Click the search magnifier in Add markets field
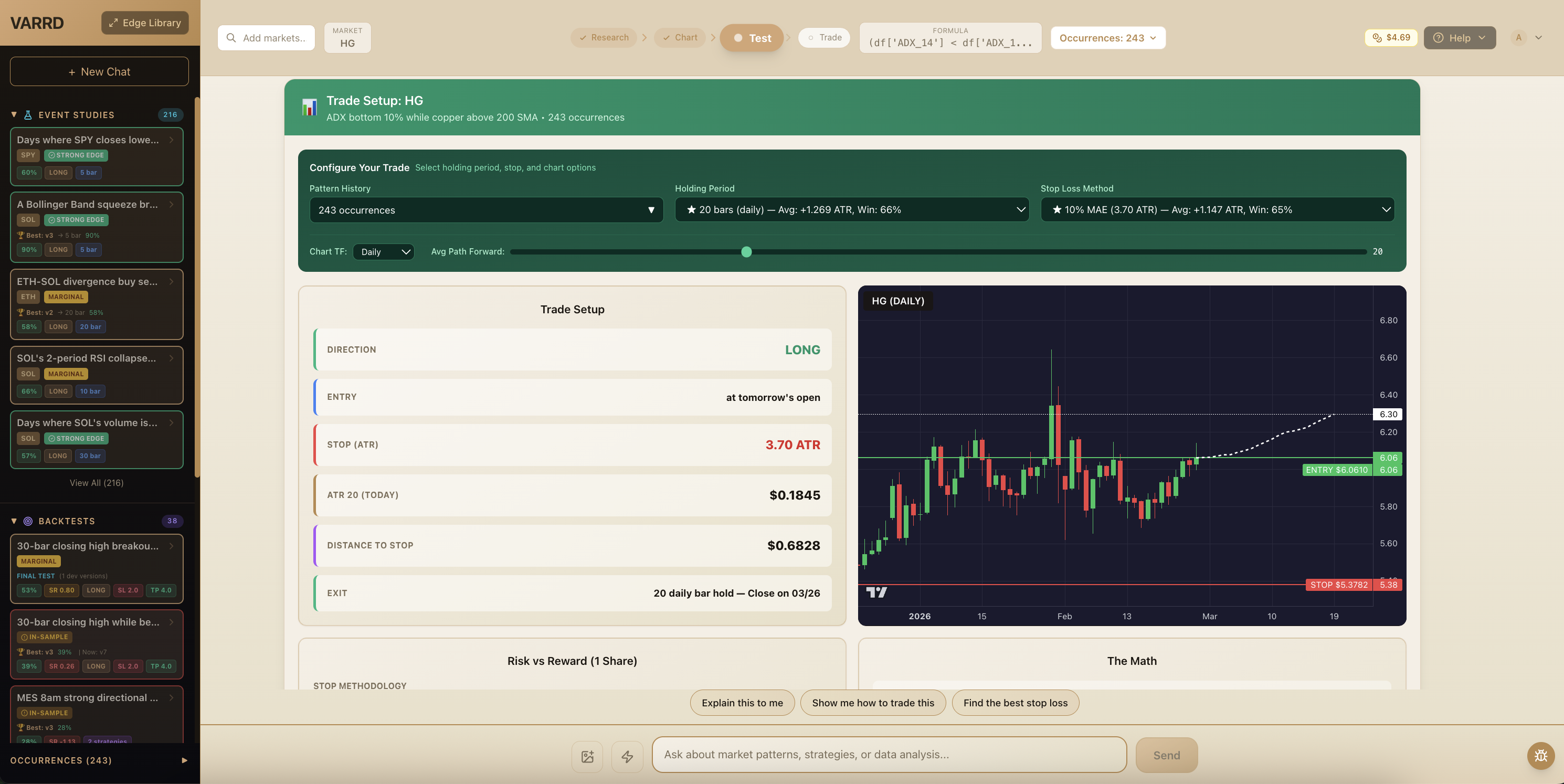The image size is (1564, 784). click(x=231, y=38)
